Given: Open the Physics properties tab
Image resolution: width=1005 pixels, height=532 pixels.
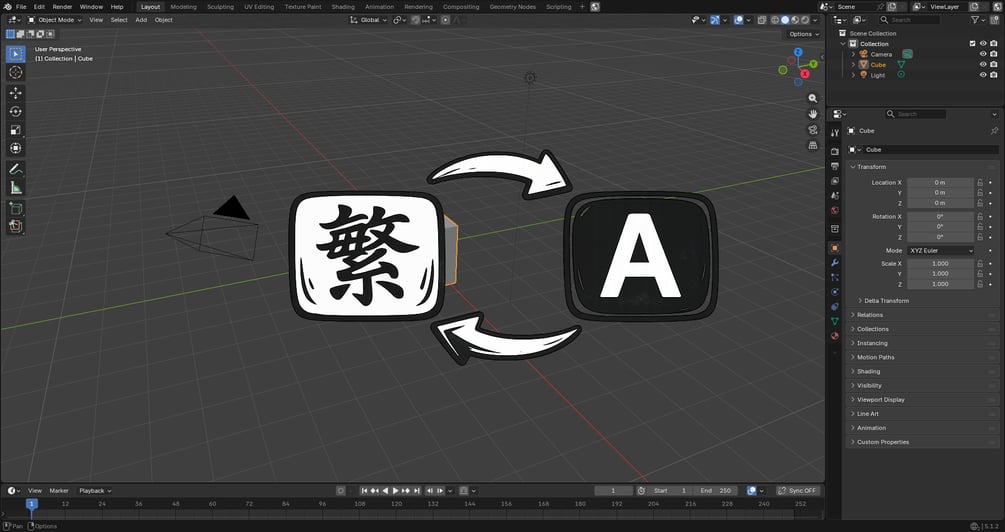Looking at the screenshot, I should (835, 292).
